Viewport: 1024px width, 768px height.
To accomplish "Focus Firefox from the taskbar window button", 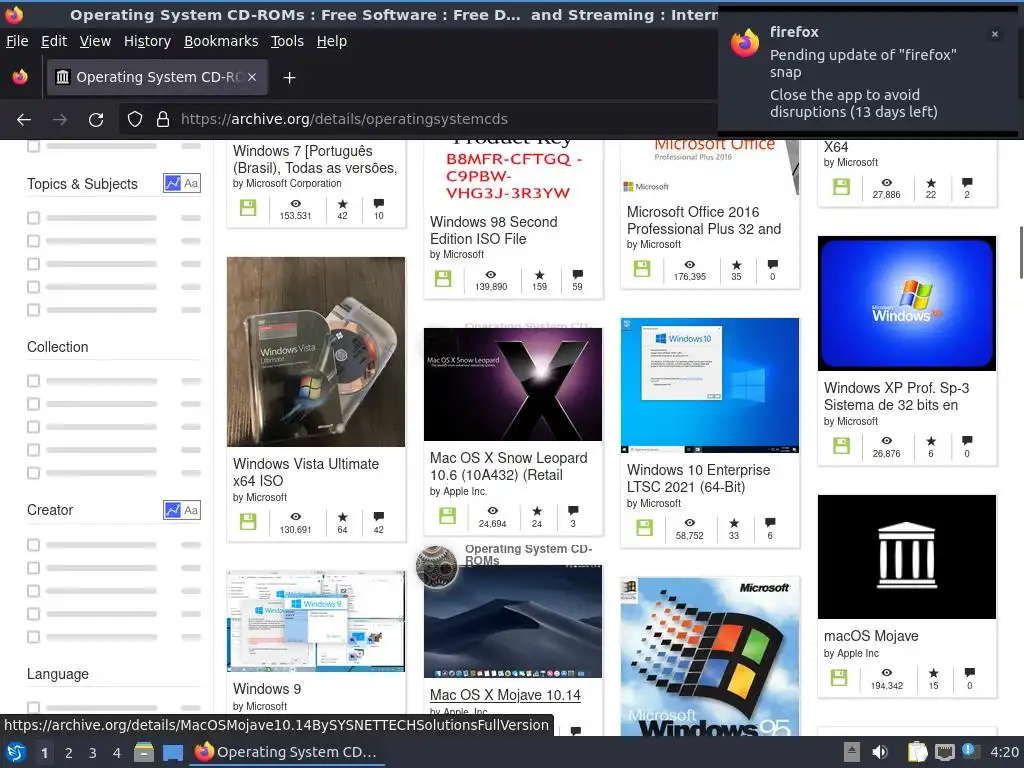I will [x=287, y=752].
